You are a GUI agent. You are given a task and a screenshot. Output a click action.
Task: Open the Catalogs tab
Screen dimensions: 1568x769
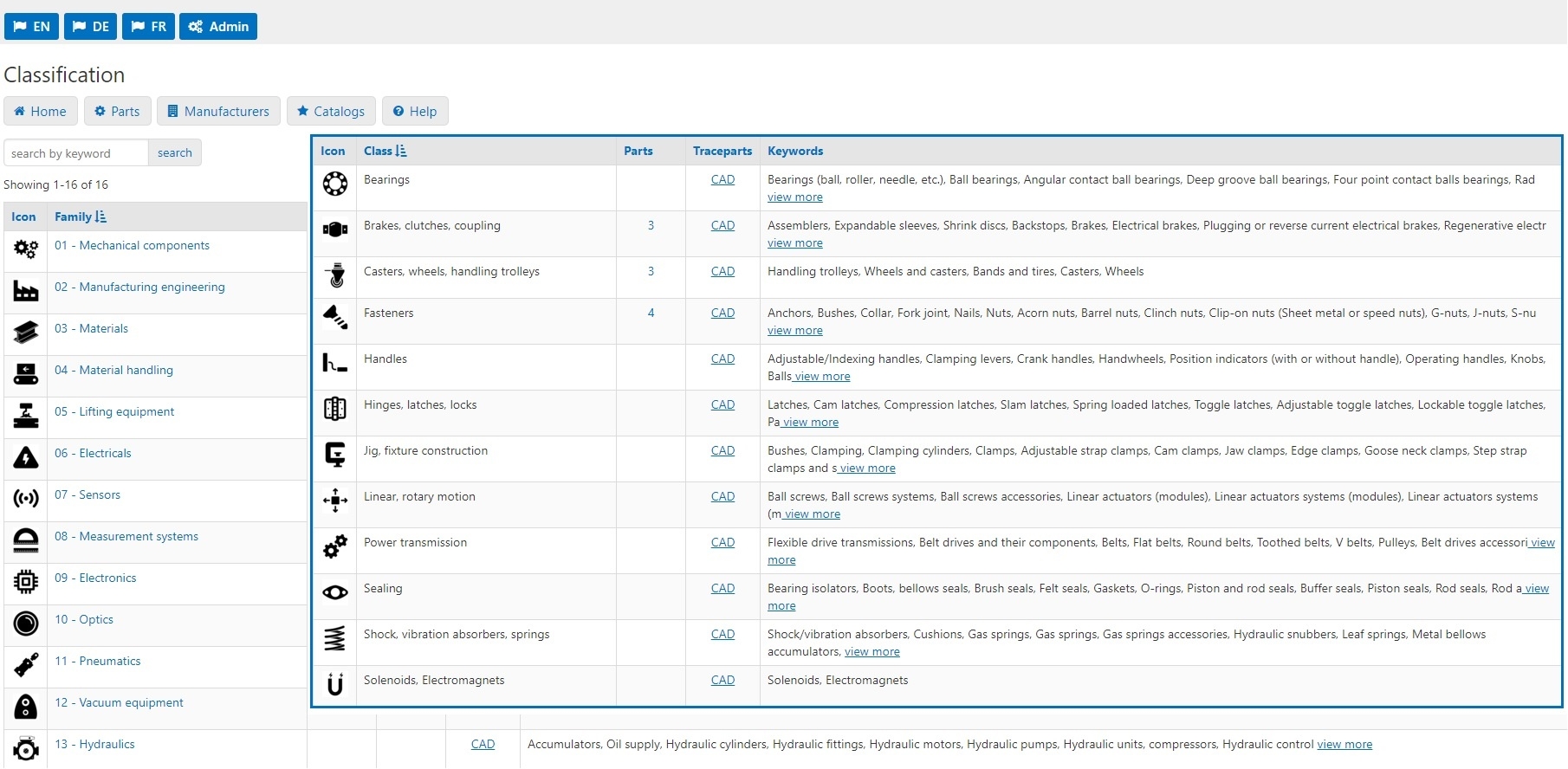tap(331, 111)
